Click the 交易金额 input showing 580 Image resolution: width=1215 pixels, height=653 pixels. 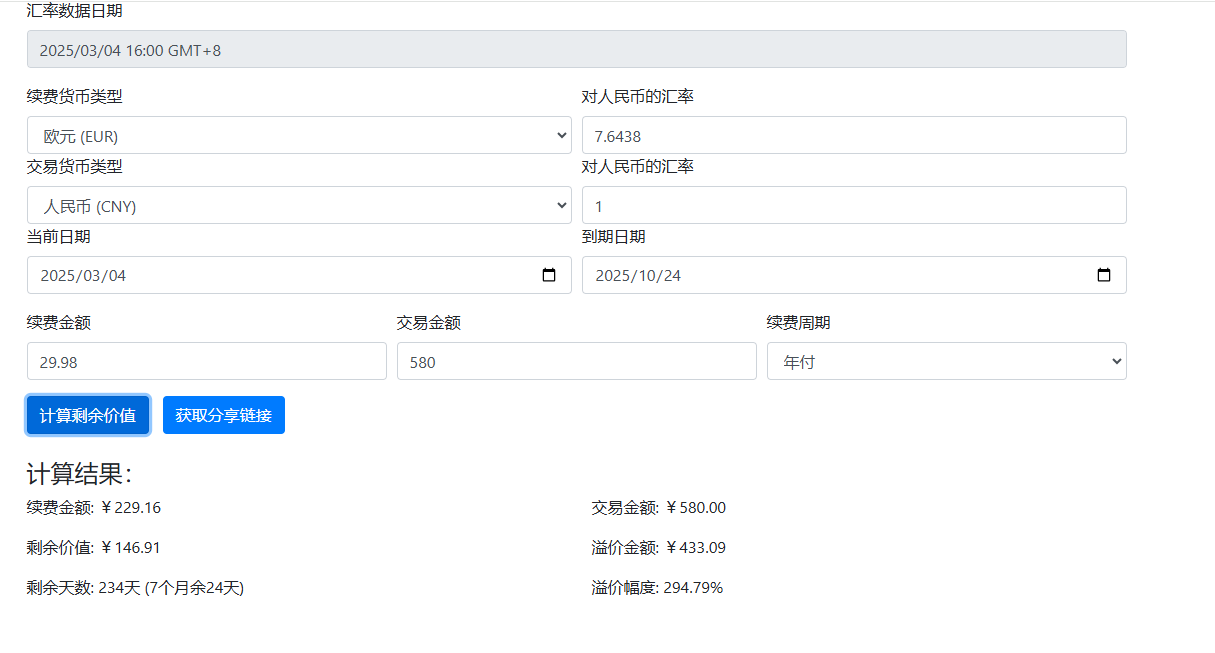click(x=576, y=361)
